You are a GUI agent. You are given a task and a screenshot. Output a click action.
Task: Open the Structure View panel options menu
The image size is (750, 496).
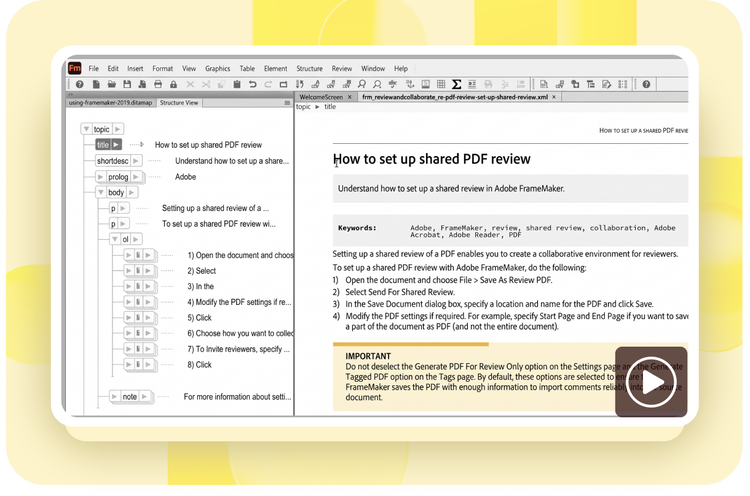coord(287,103)
